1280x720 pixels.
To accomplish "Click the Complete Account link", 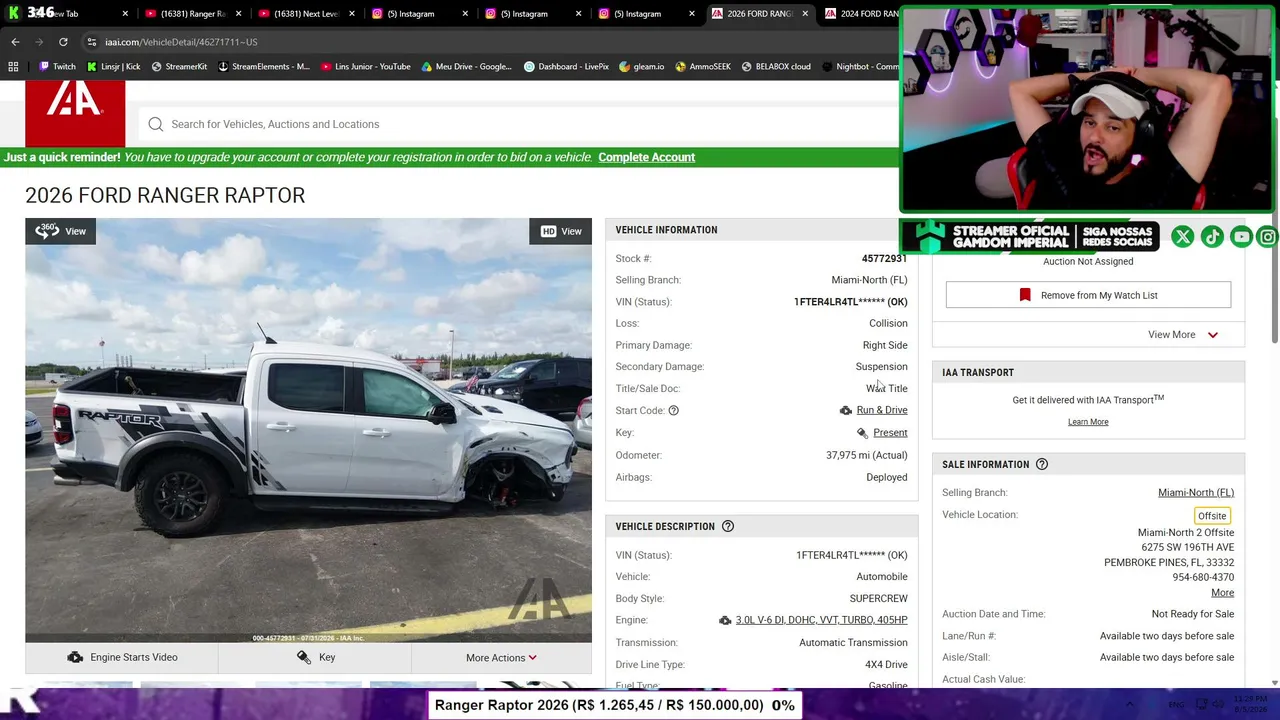I will click(x=646, y=157).
